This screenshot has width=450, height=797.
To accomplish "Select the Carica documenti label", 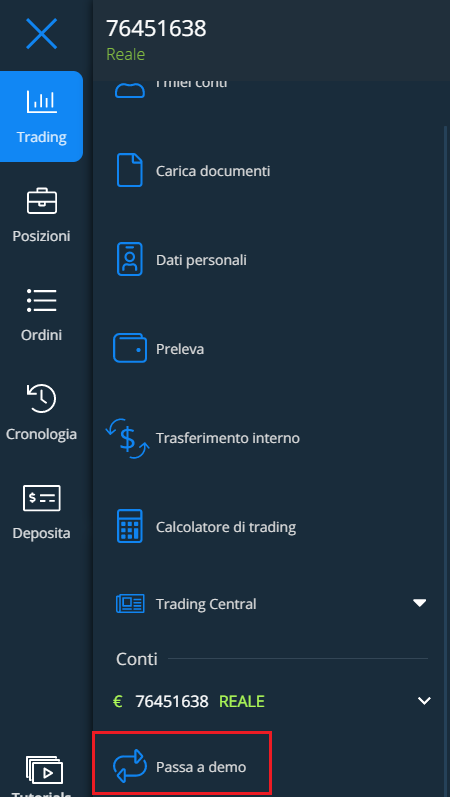I will click(x=213, y=171).
